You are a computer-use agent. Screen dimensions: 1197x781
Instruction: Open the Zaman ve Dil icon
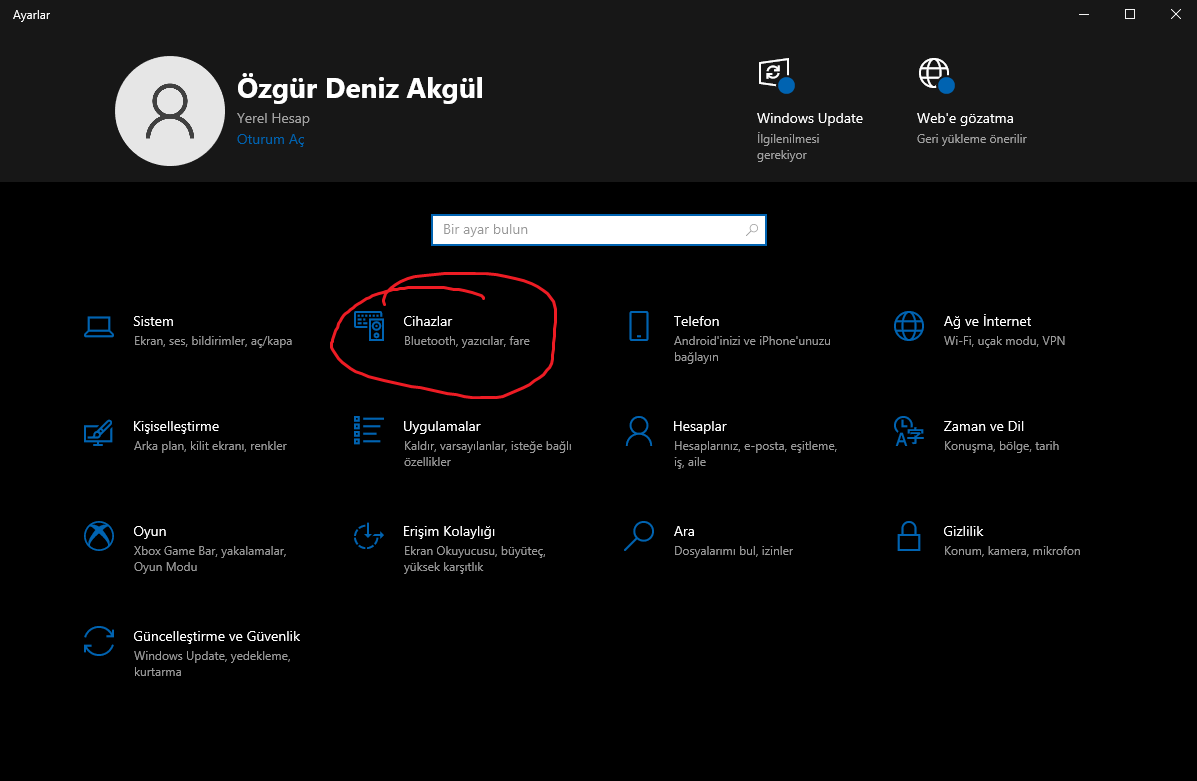click(x=908, y=431)
